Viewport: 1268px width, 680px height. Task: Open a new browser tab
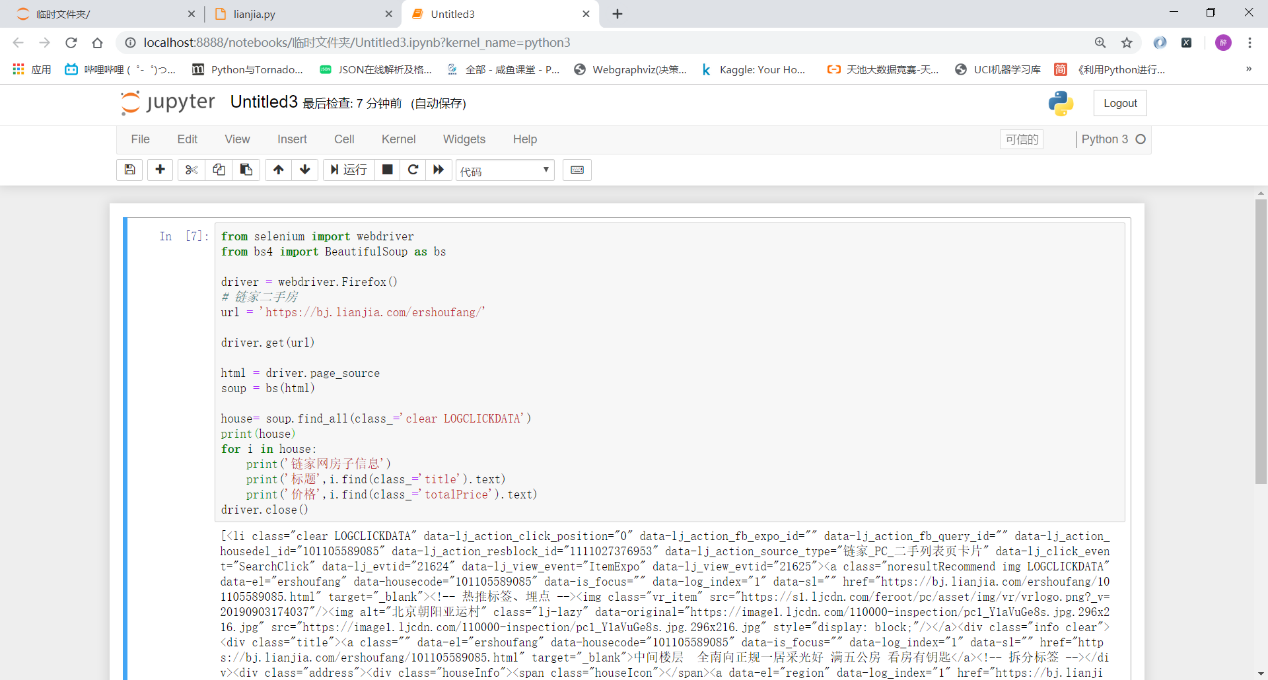tap(617, 14)
